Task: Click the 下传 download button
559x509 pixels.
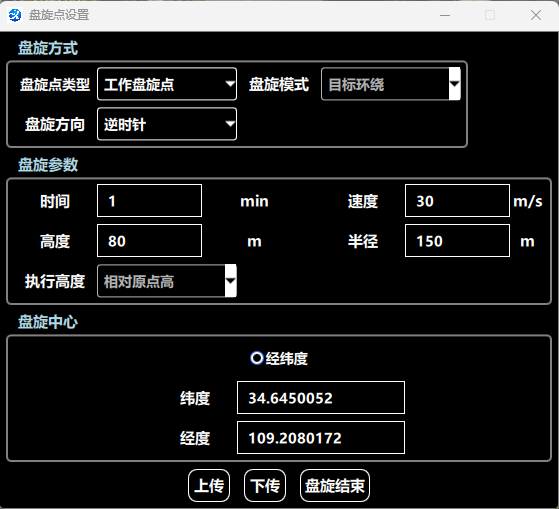Action: pos(265,485)
